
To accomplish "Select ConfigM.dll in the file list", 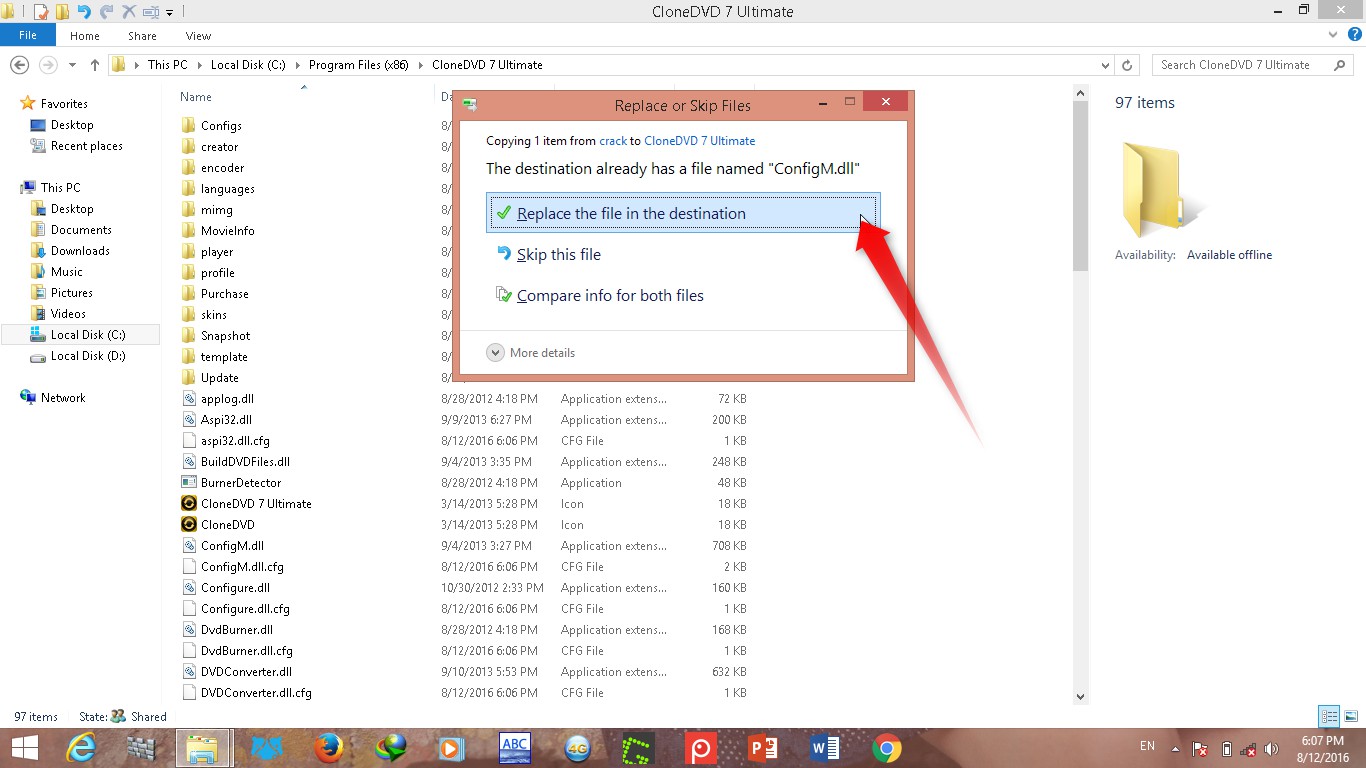I will point(232,546).
